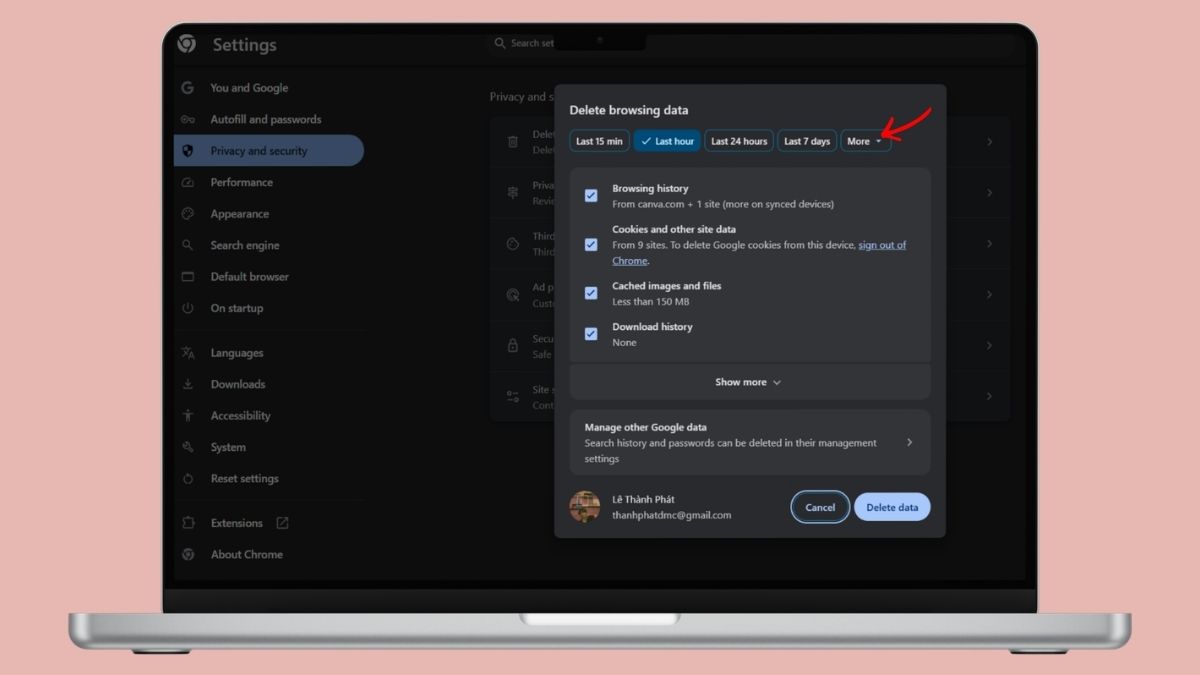The image size is (1200, 675).
Task: Toggle the Cached images and files checkbox
Action: [591, 293]
